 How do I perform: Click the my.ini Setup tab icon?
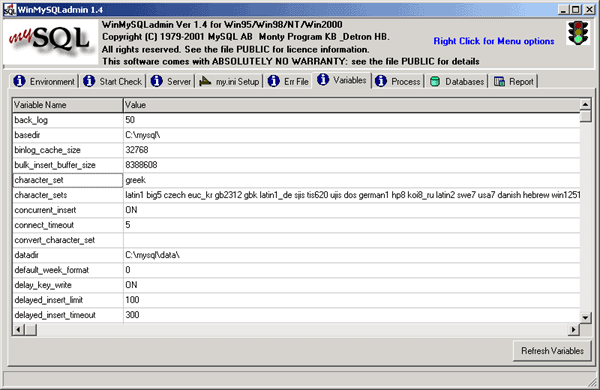(205, 81)
